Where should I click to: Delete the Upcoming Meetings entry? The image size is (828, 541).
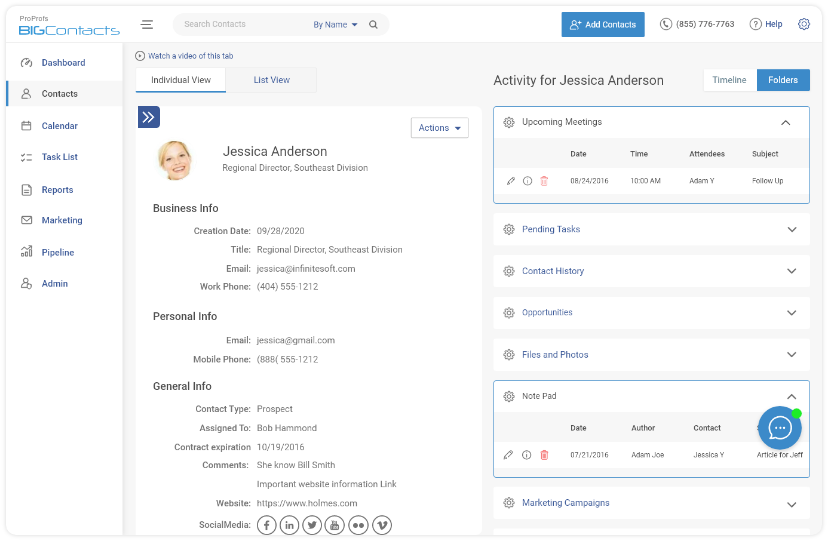click(x=544, y=181)
